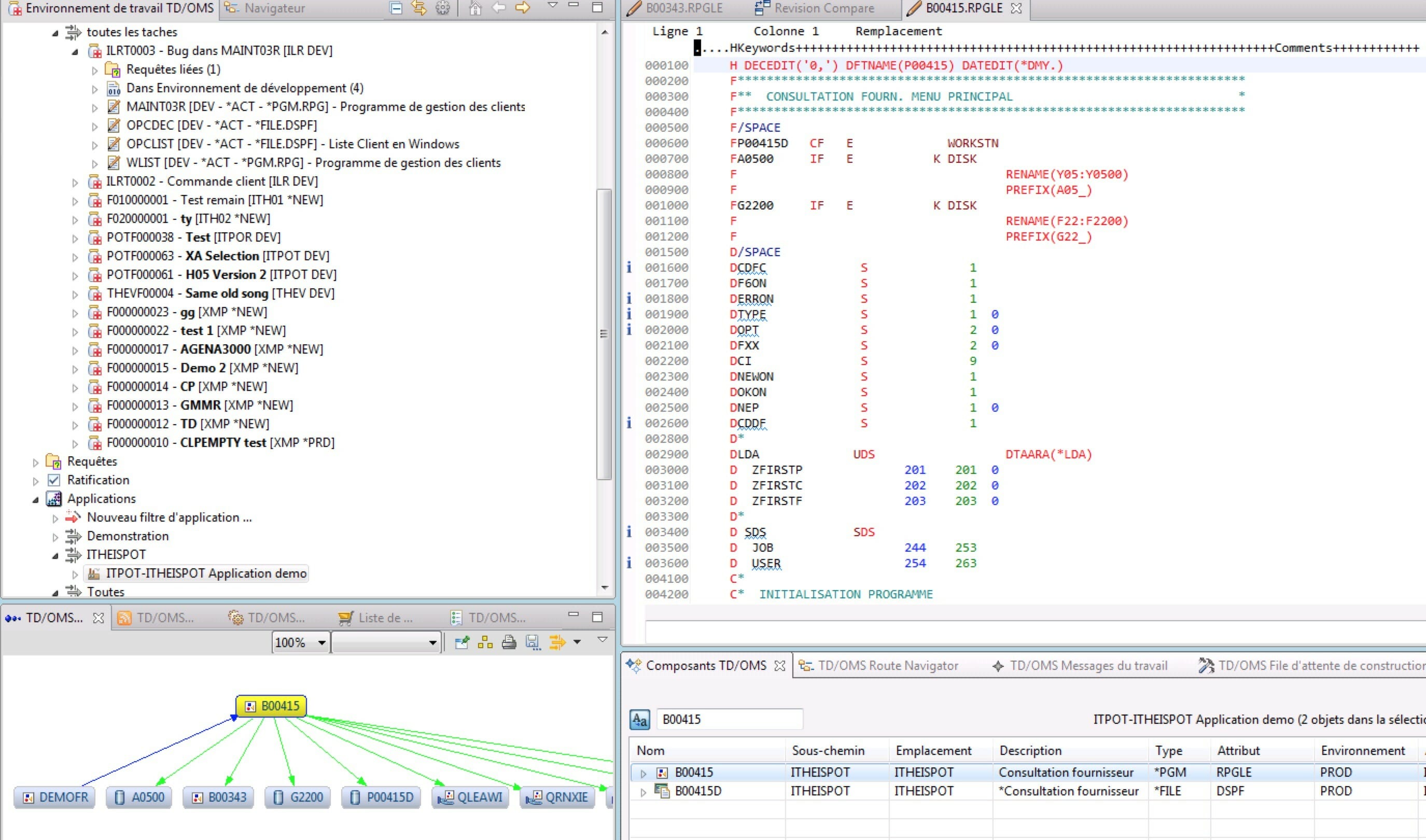Click 'Nouveau filtre d'application ...'
1426x840 pixels.
(169, 517)
